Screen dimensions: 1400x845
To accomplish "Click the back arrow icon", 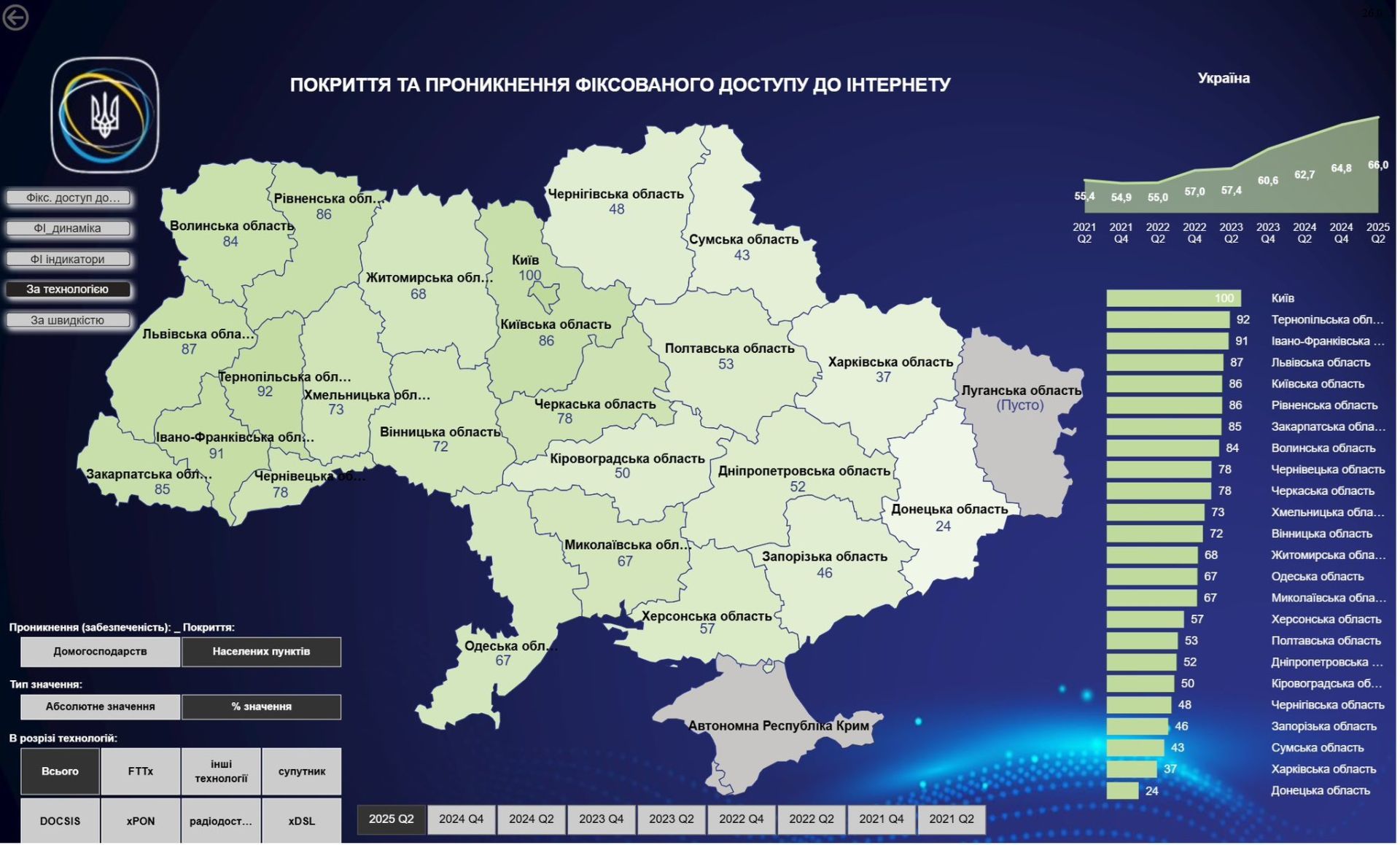I will (x=15, y=17).
